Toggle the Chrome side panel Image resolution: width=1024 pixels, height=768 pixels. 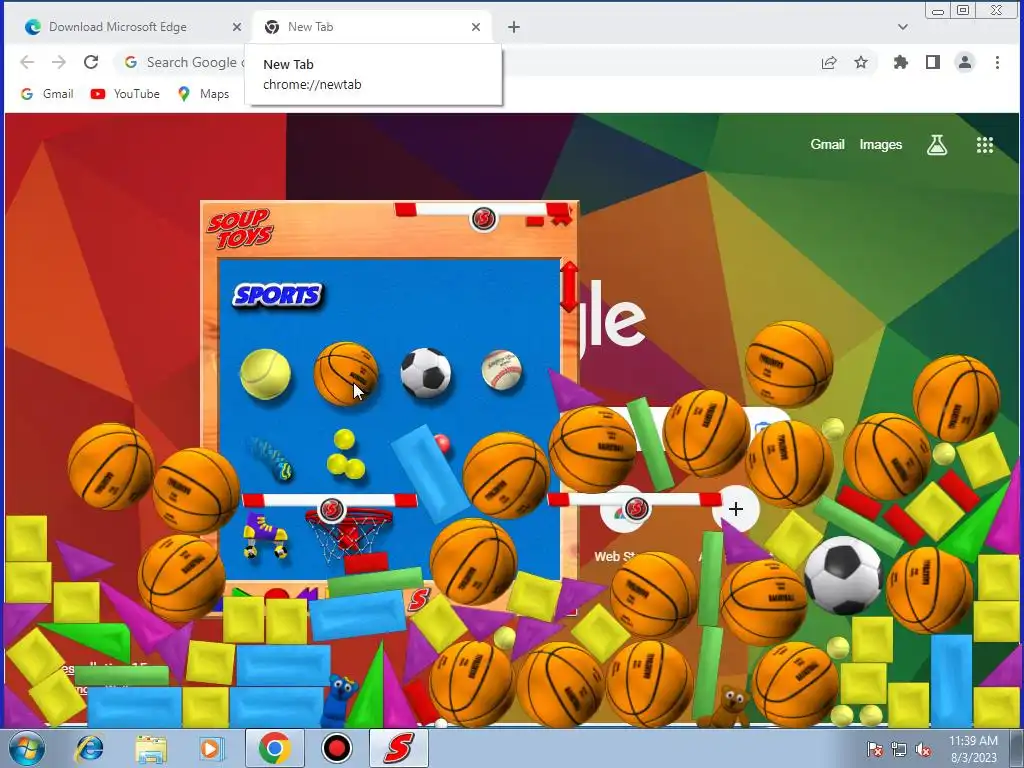pyautogui.click(x=933, y=62)
